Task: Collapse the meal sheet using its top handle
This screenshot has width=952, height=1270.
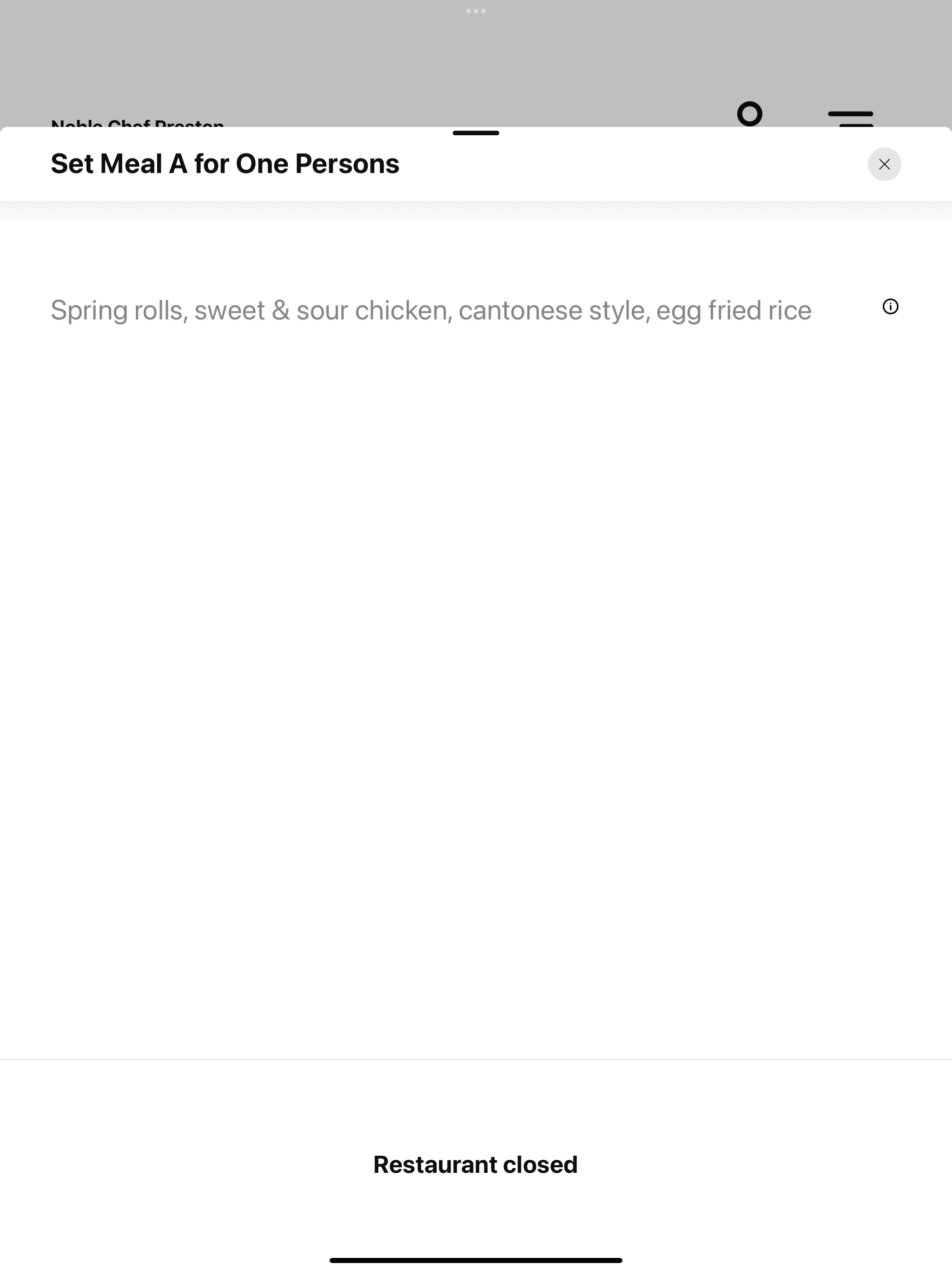Action: pos(476,133)
